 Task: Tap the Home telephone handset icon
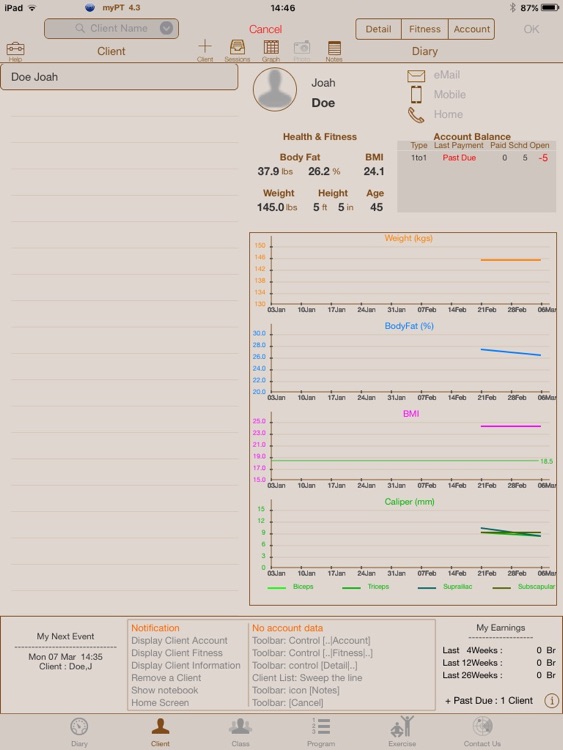point(416,115)
